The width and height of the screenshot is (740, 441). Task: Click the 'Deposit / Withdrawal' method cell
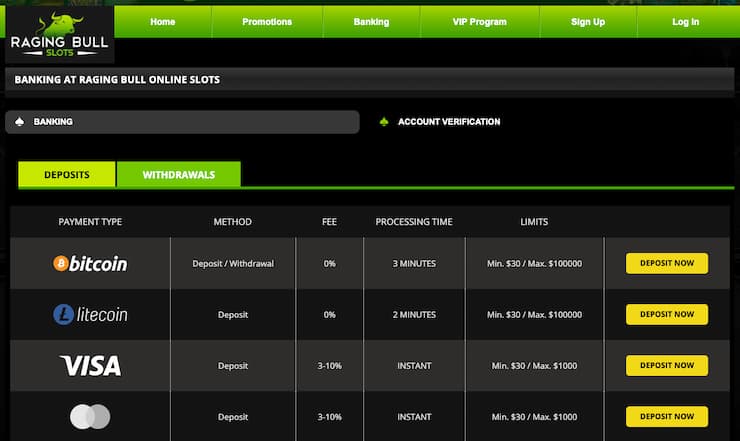coord(233,263)
